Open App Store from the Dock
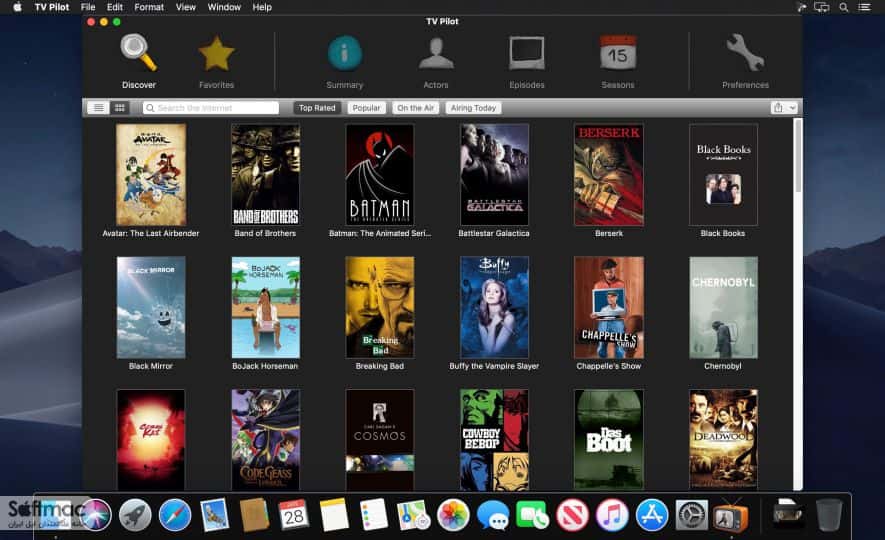This screenshot has width=885, height=540. coord(652,515)
